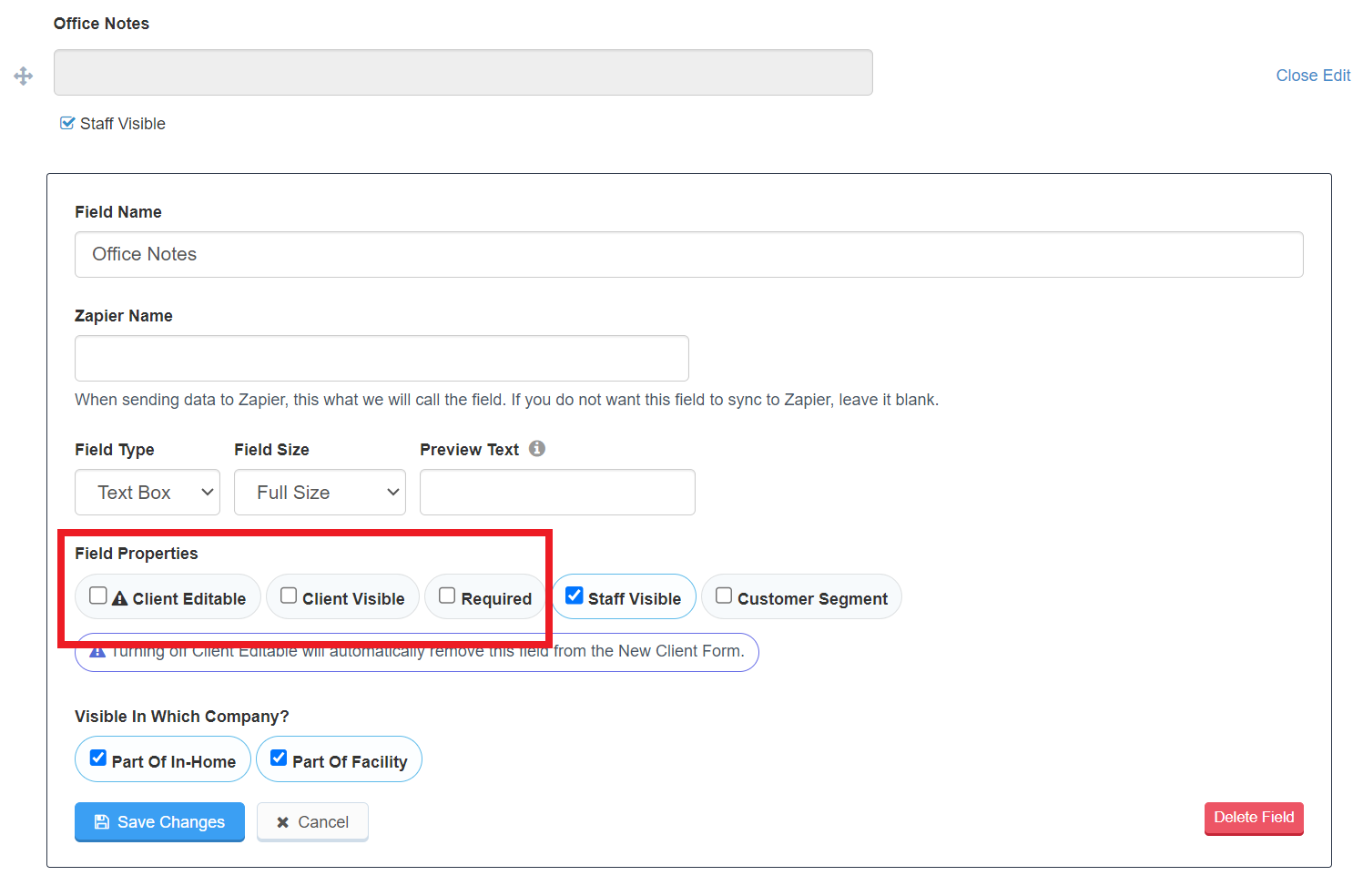
Task: Check the Client Visible property
Action: 289,596
